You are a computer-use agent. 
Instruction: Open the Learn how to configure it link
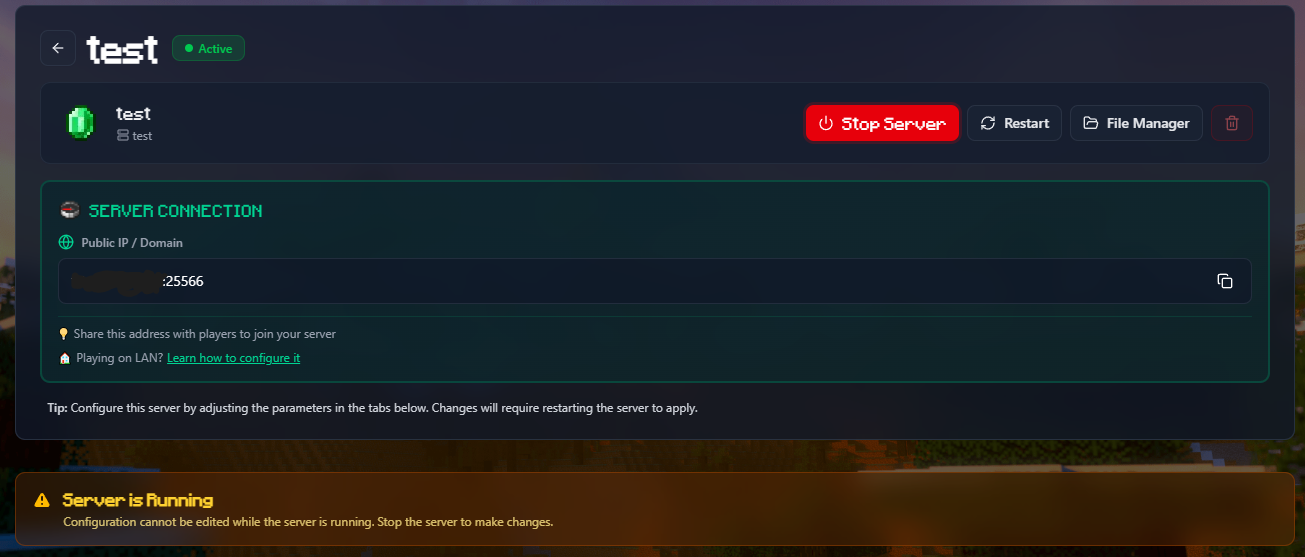coord(233,358)
